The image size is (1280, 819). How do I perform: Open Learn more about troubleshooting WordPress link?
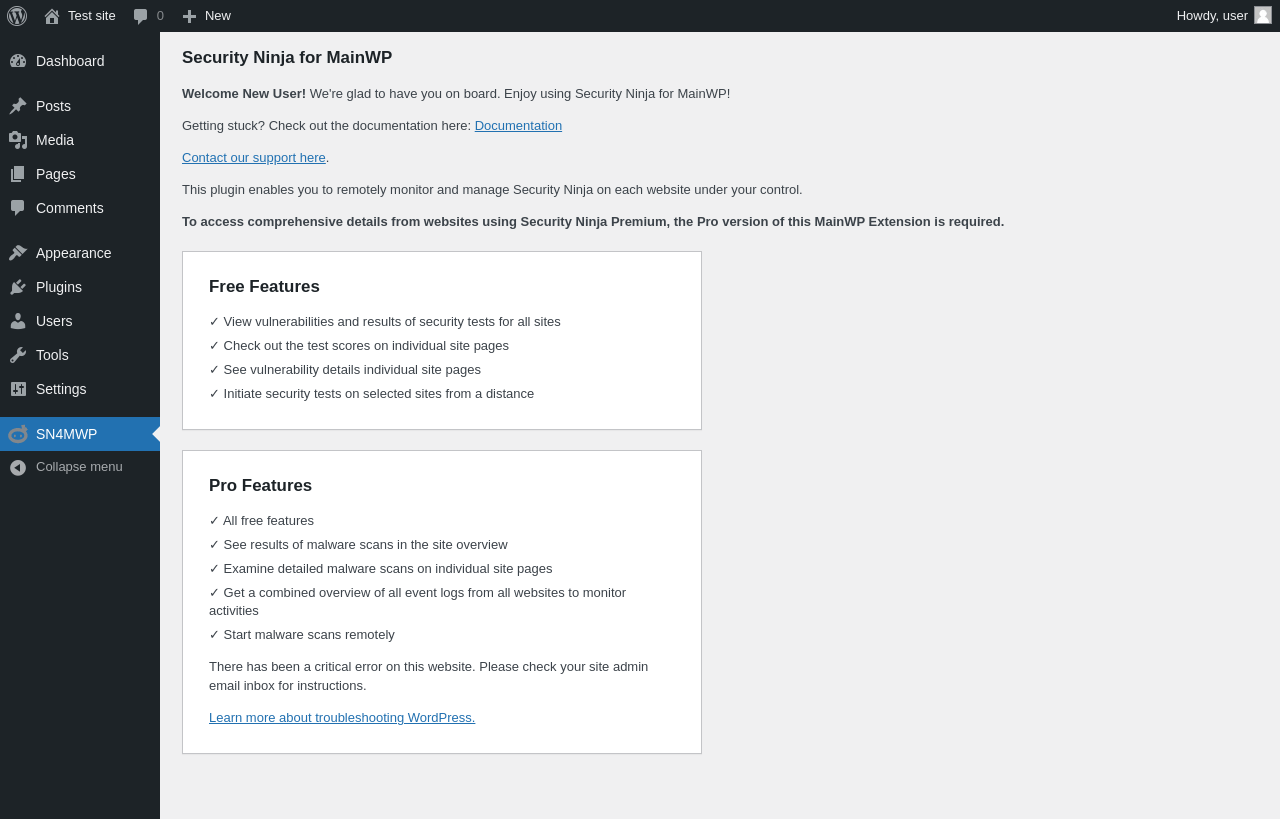pos(342,718)
